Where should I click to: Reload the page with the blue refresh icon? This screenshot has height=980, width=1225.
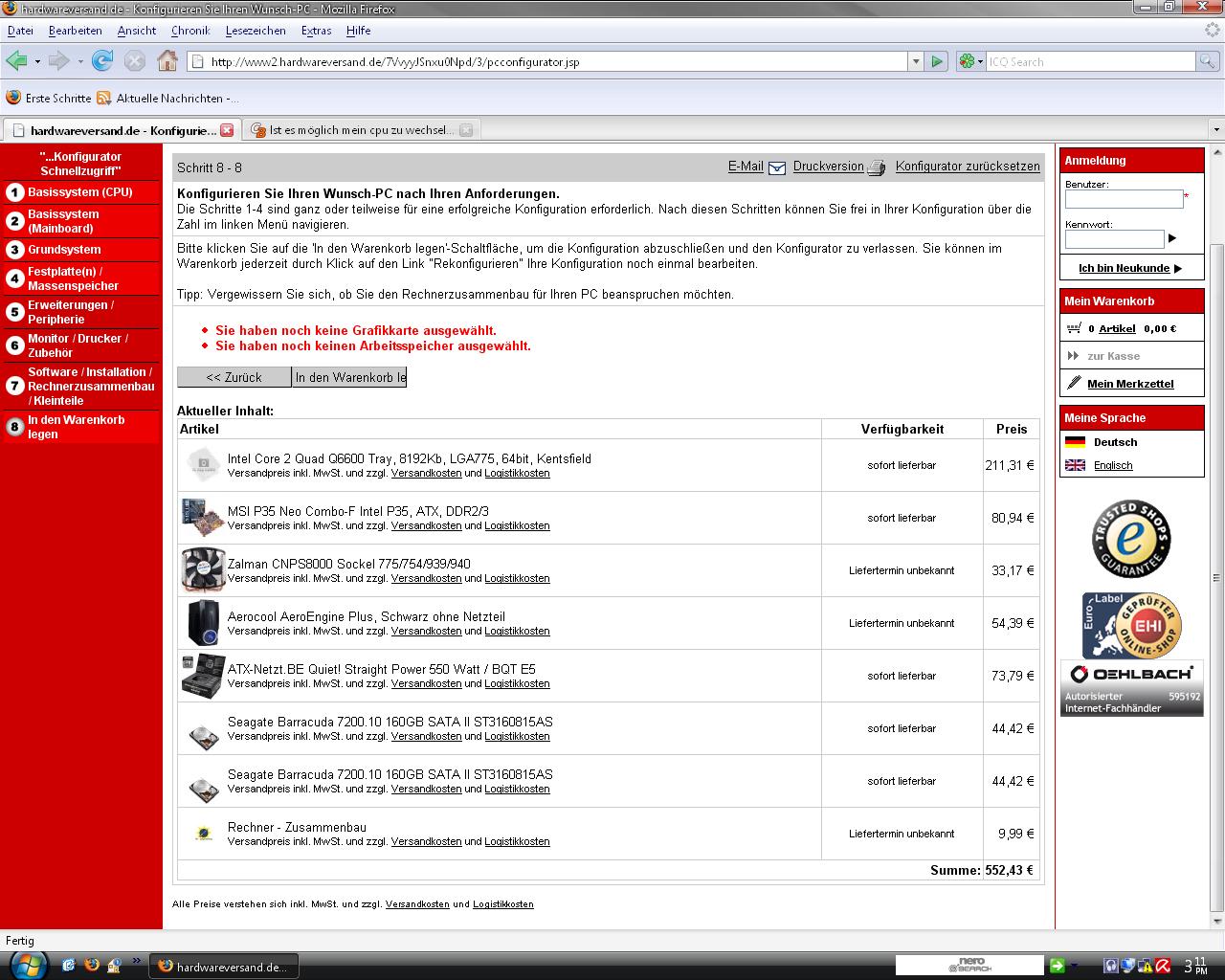coord(102,61)
